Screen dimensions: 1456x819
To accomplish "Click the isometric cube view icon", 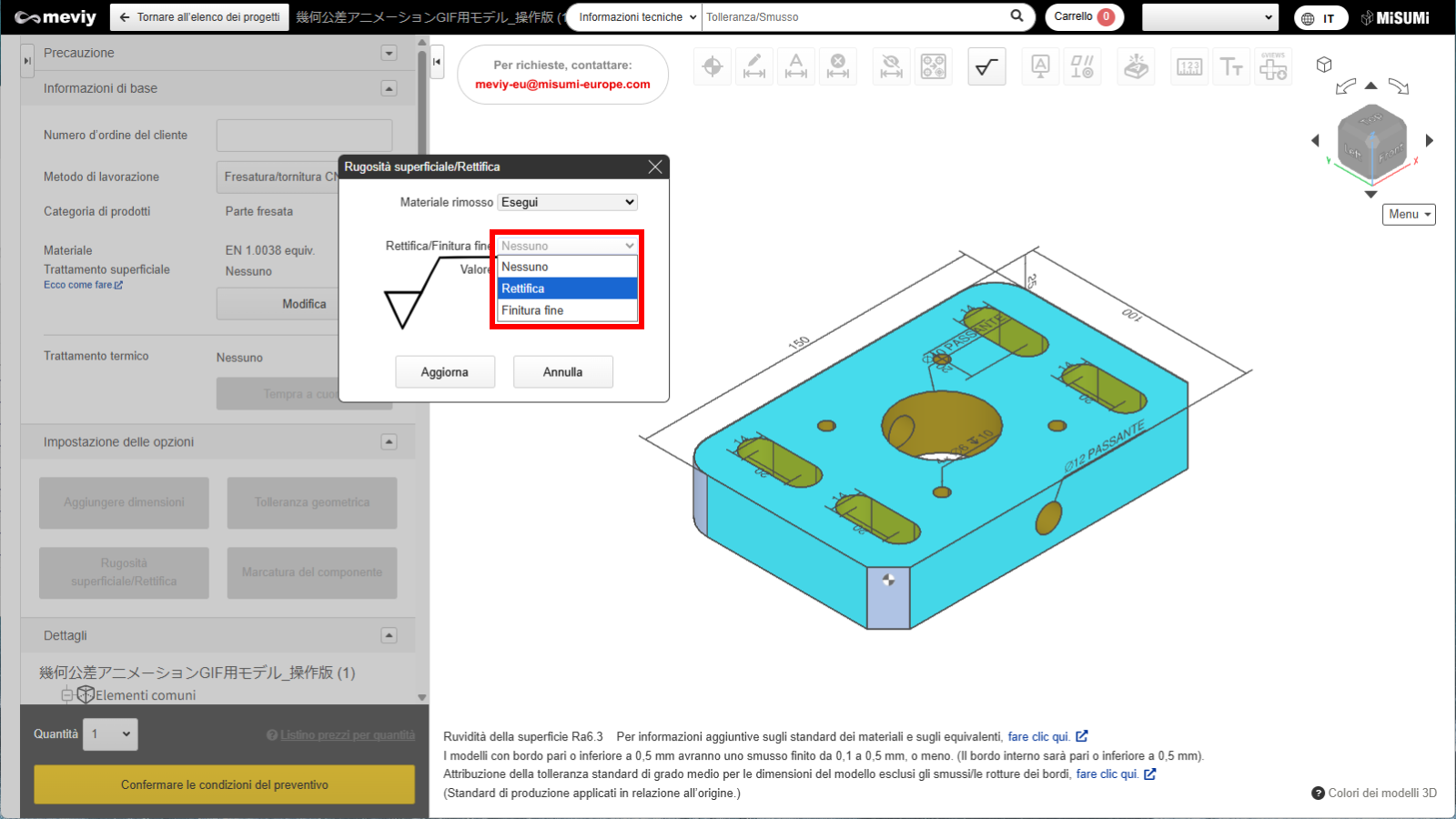I will click(1324, 65).
